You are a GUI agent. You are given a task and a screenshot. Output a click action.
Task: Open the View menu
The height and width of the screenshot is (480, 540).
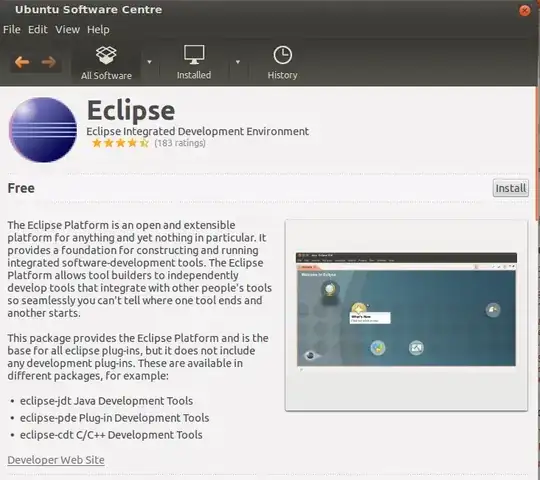[x=68, y=30]
